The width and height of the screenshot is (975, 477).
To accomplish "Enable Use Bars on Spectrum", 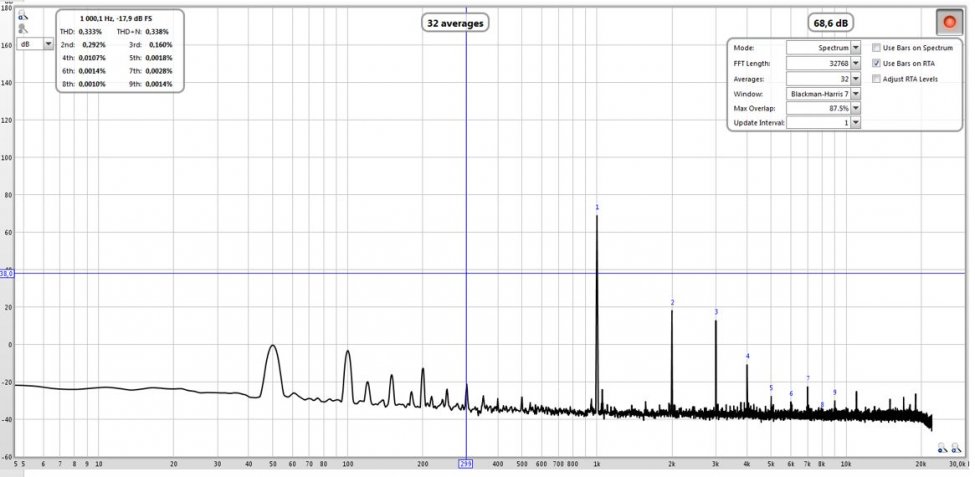I will click(876, 48).
